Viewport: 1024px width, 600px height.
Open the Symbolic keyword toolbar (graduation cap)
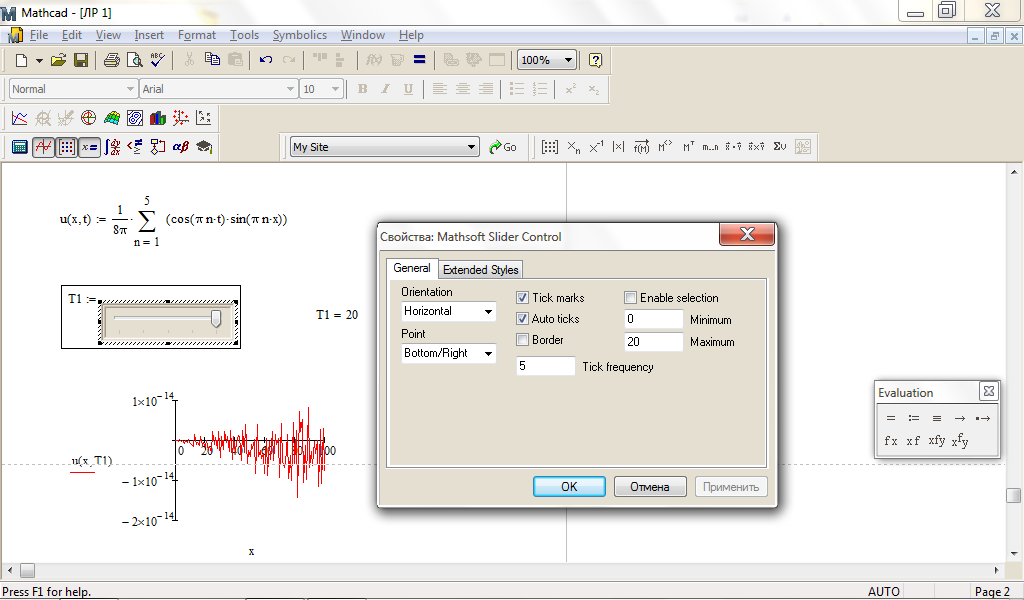tap(204, 147)
